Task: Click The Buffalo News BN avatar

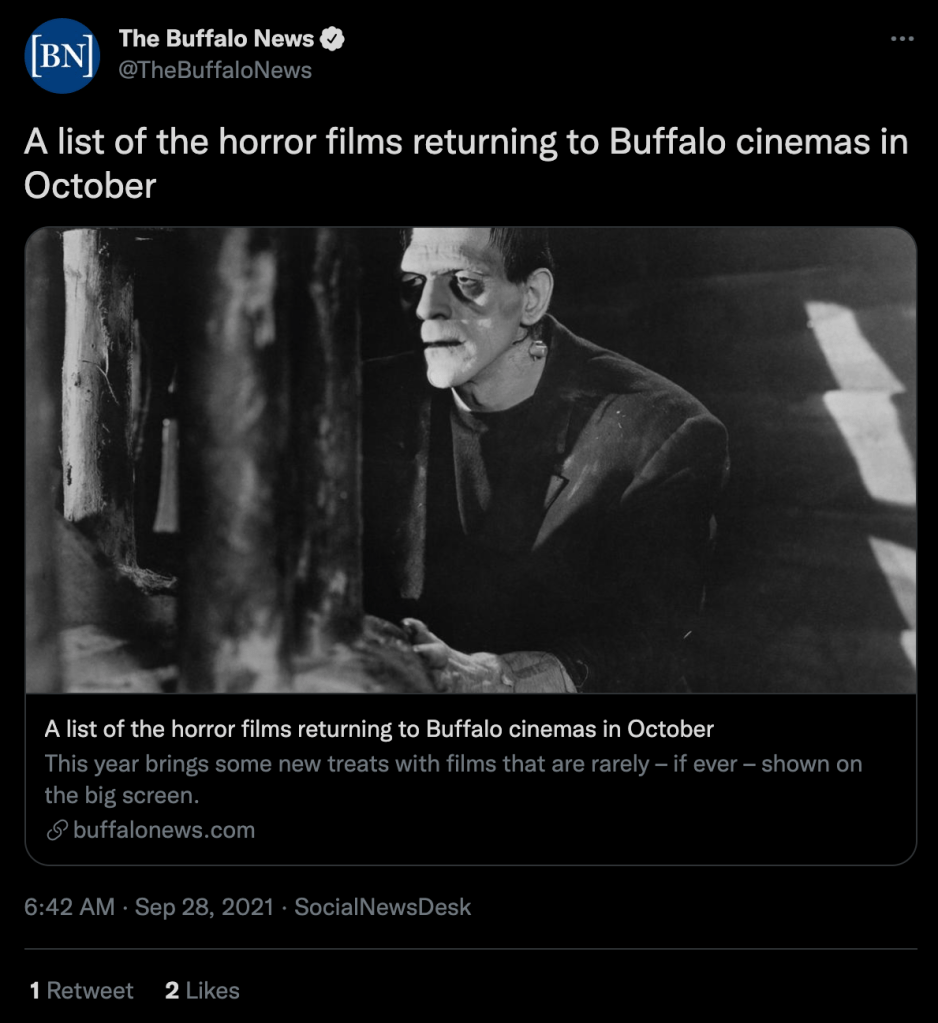Action: coord(62,55)
